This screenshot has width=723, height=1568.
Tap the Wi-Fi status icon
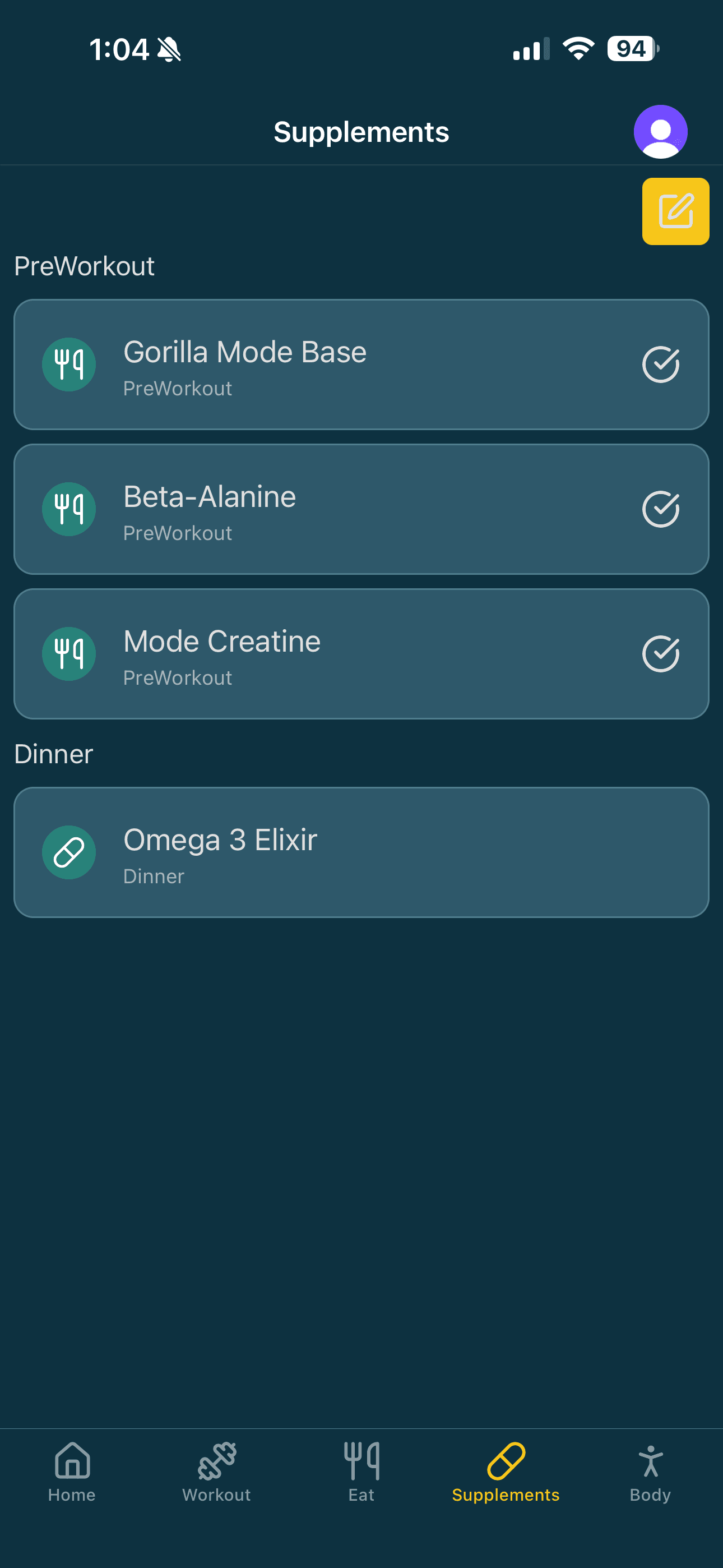[x=578, y=49]
